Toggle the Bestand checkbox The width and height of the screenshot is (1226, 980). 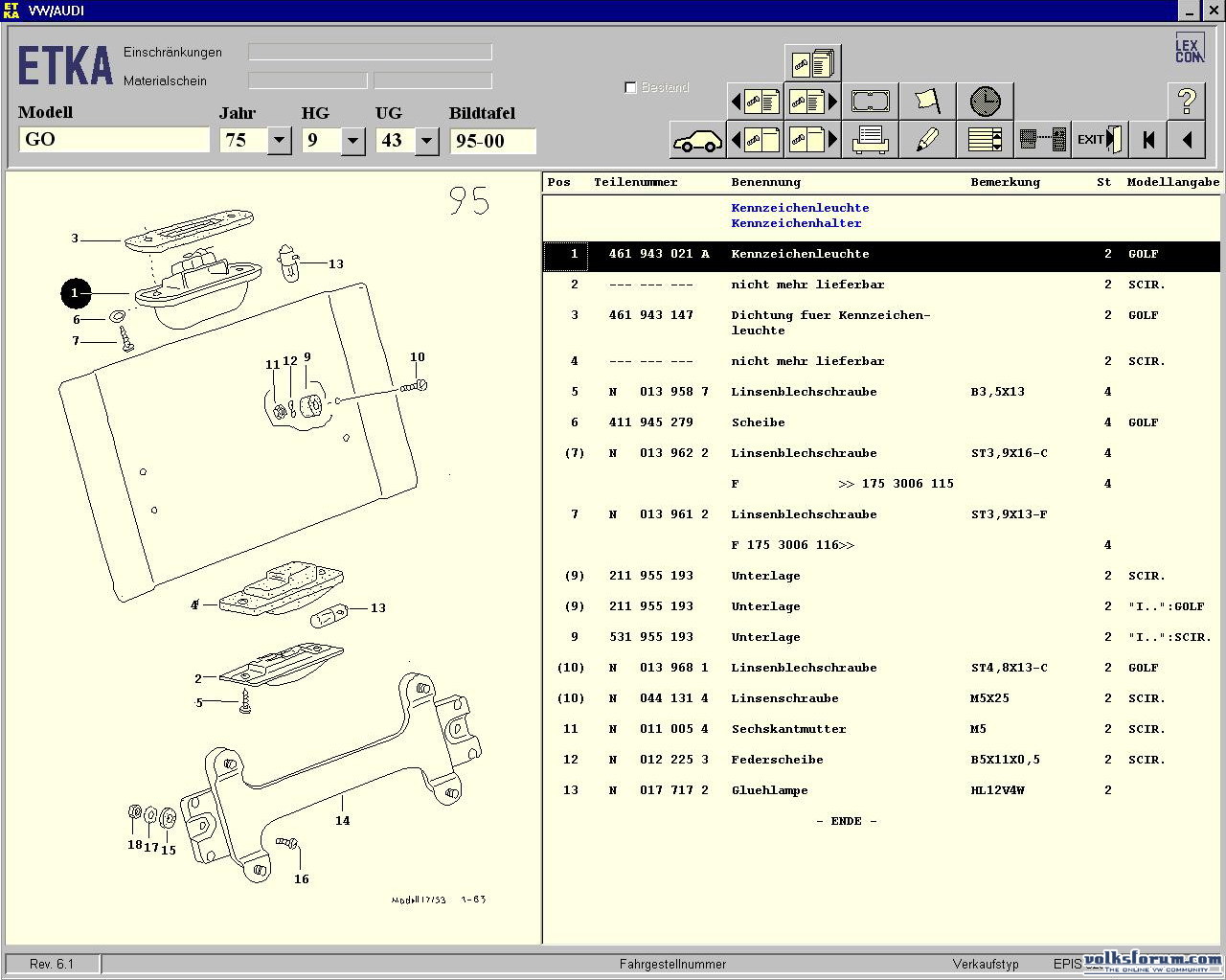[x=630, y=87]
